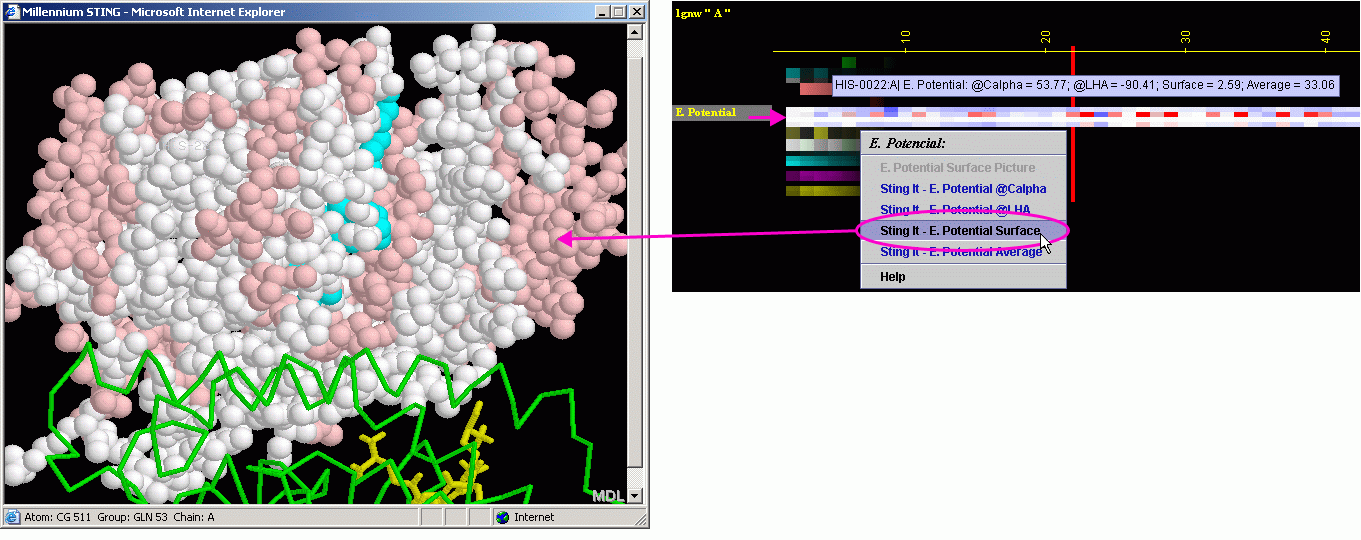The width and height of the screenshot is (1361, 540).
Task: Click the page icon in status bar
Action: point(12,517)
